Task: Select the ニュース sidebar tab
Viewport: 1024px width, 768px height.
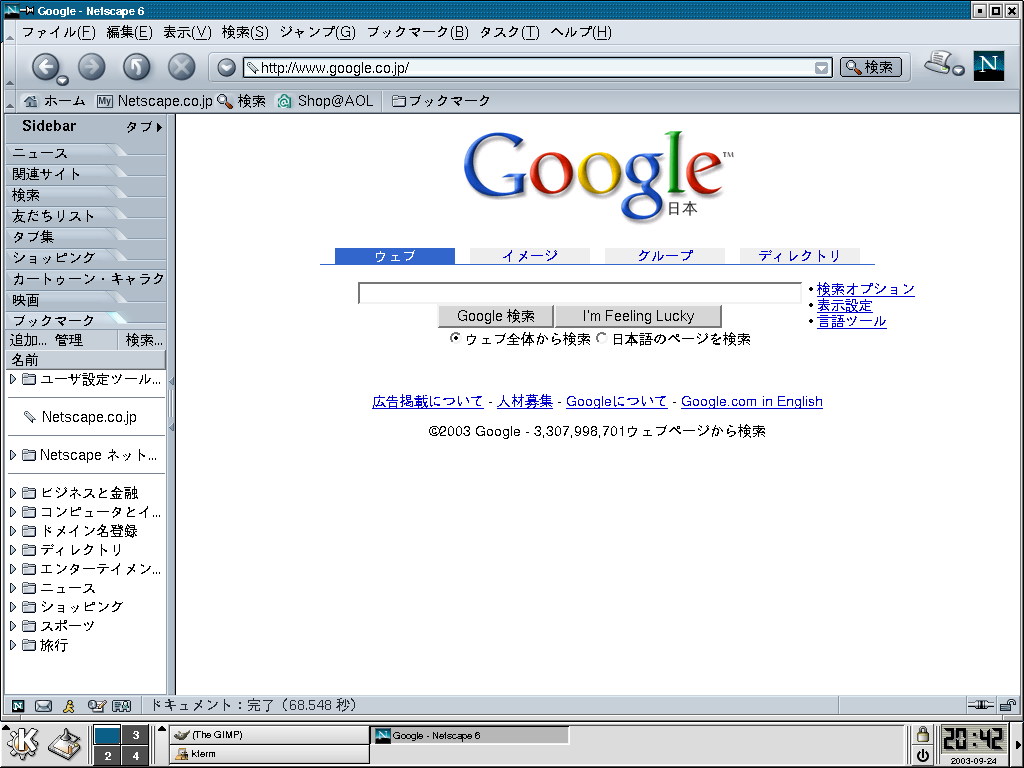Action: [40, 153]
